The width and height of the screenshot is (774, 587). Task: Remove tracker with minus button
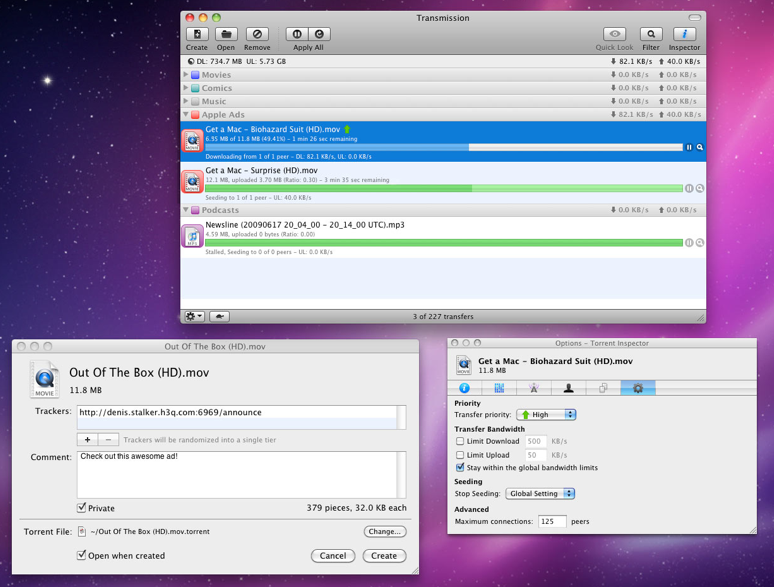pos(109,439)
